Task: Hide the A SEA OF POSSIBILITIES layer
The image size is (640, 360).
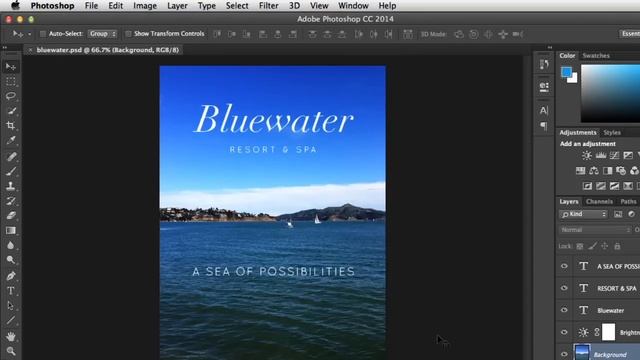Action: tap(564, 266)
